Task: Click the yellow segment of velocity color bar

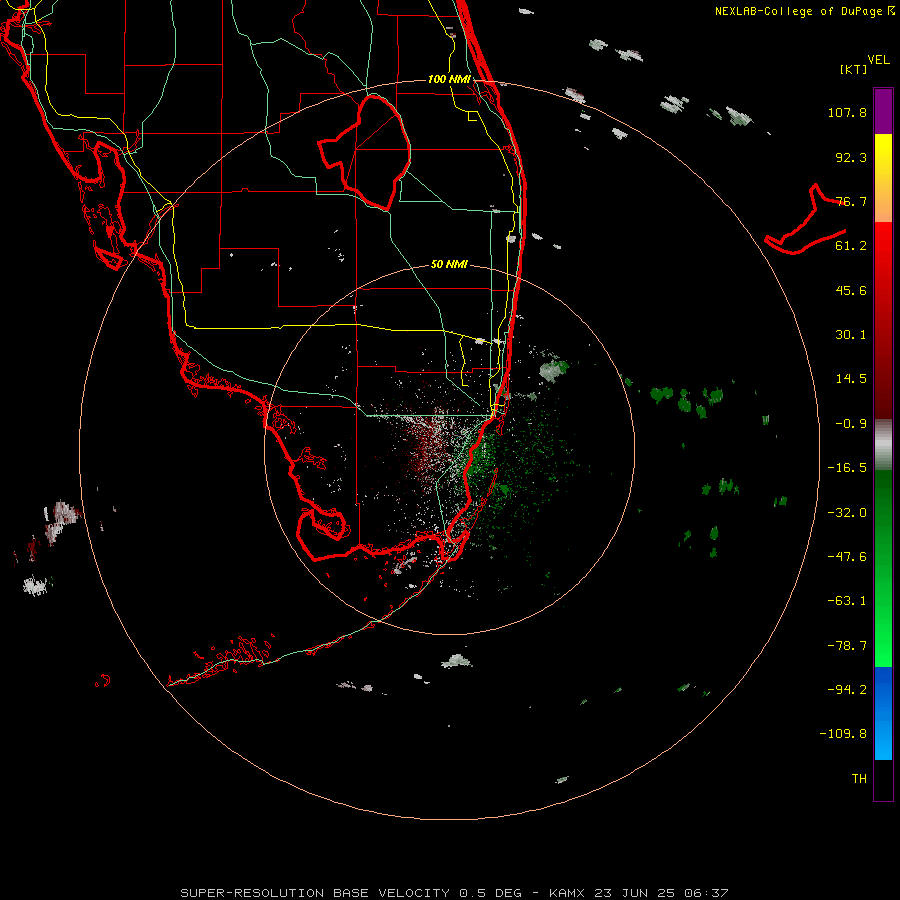Action: click(883, 156)
